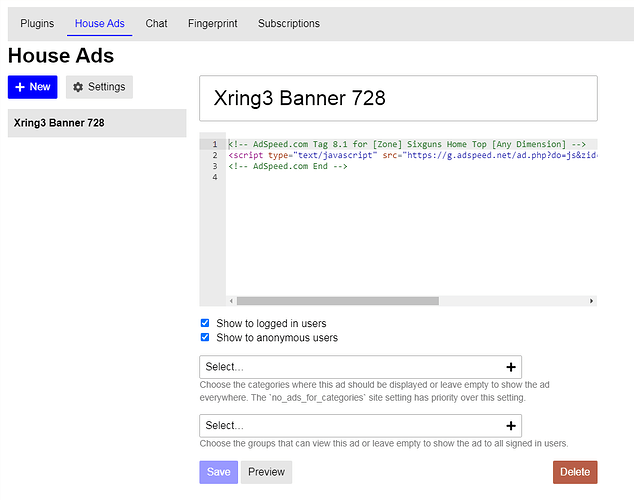The image size is (634, 500).
Task: Open the Plugins tab
Action: point(37,23)
